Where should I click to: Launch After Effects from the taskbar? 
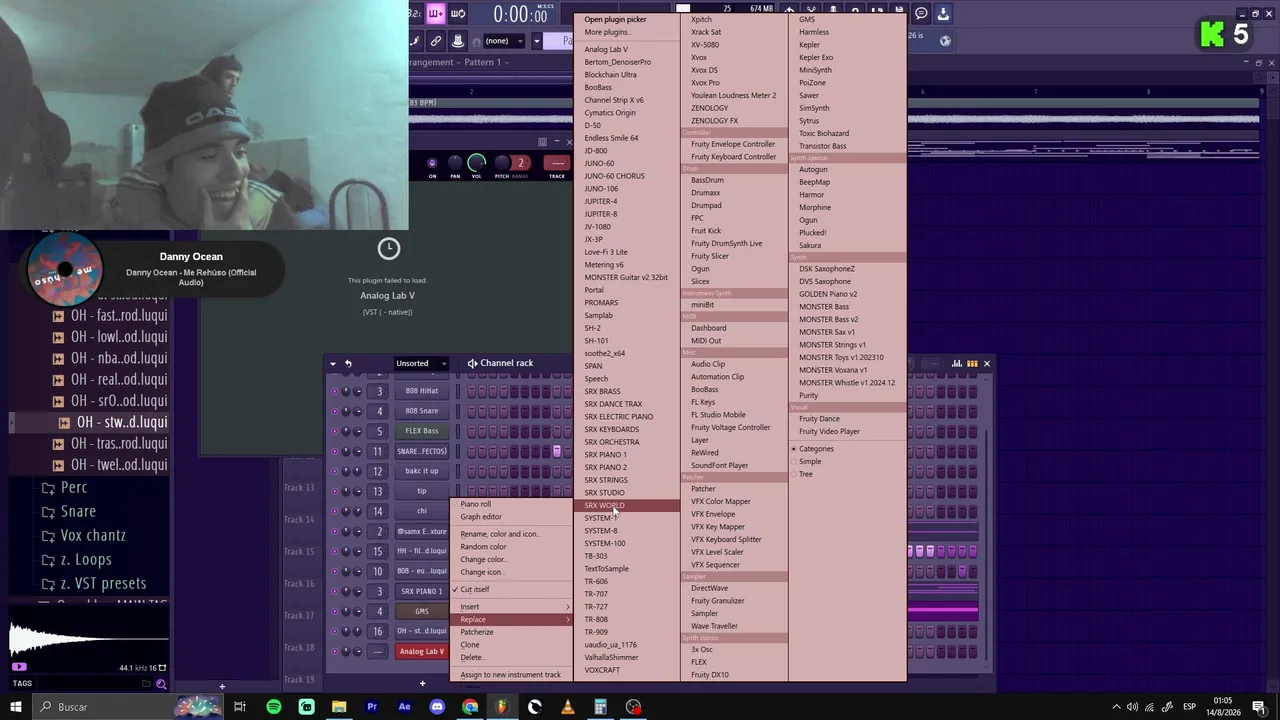click(x=404, y=707)
